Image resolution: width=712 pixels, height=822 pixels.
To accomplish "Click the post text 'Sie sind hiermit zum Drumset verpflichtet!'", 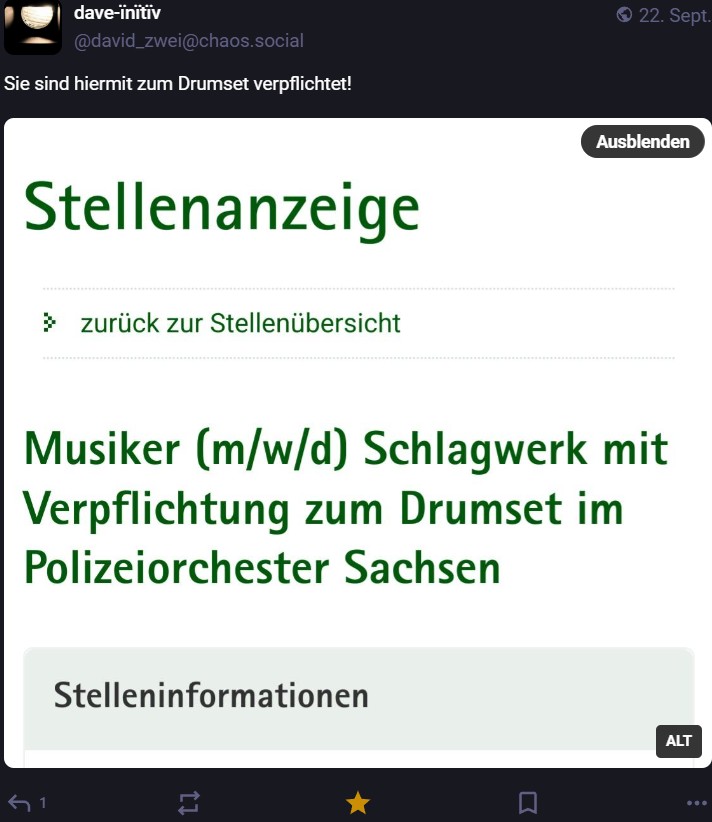I will [x=178, y=82].
